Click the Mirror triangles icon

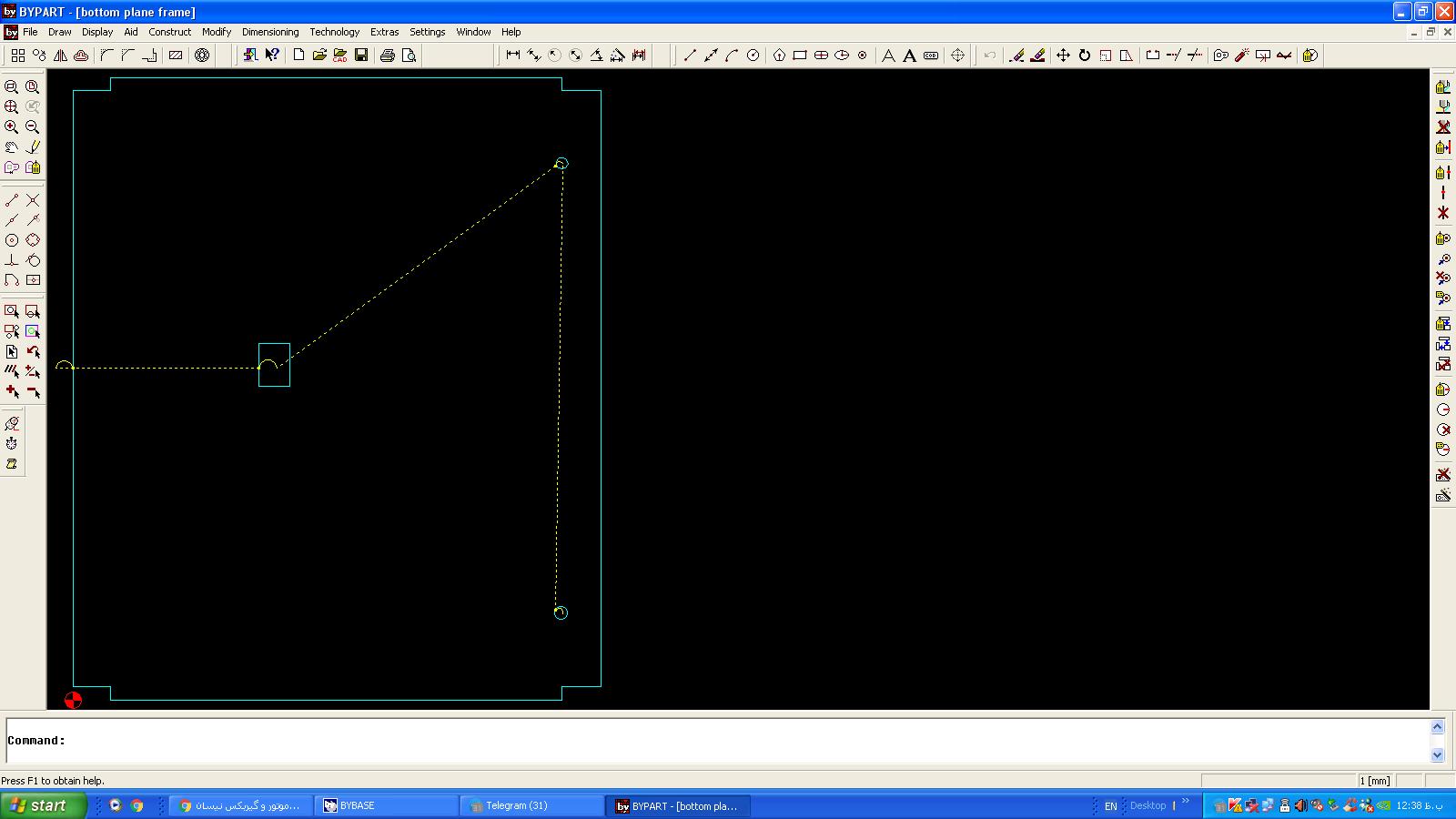coord(60,56)
